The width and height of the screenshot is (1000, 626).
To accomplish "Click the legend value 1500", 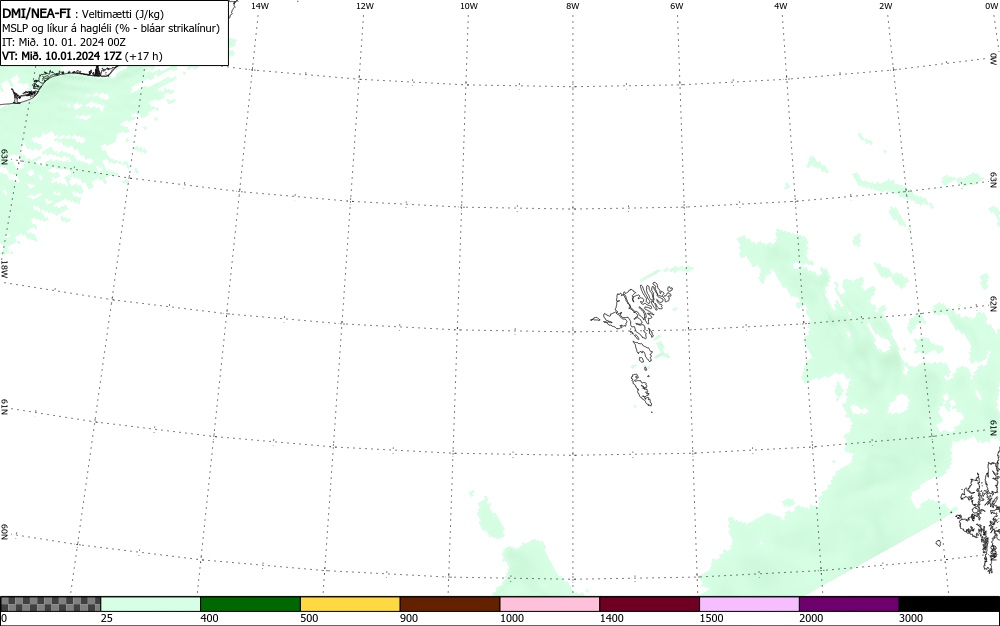I will [x=712, y=618].
